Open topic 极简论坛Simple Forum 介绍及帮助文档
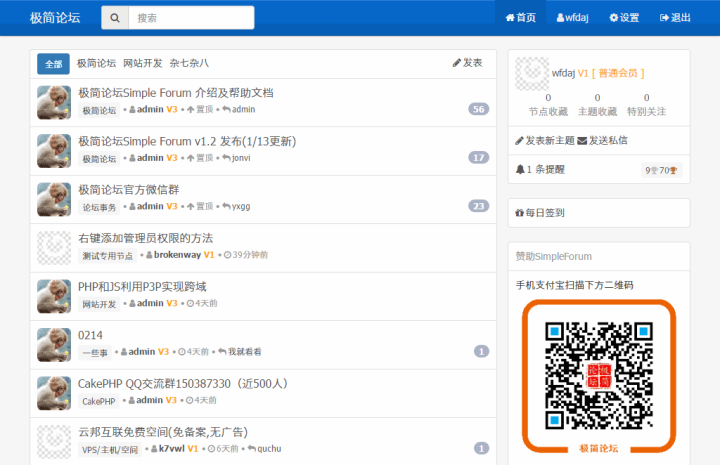 click(176, 93)
